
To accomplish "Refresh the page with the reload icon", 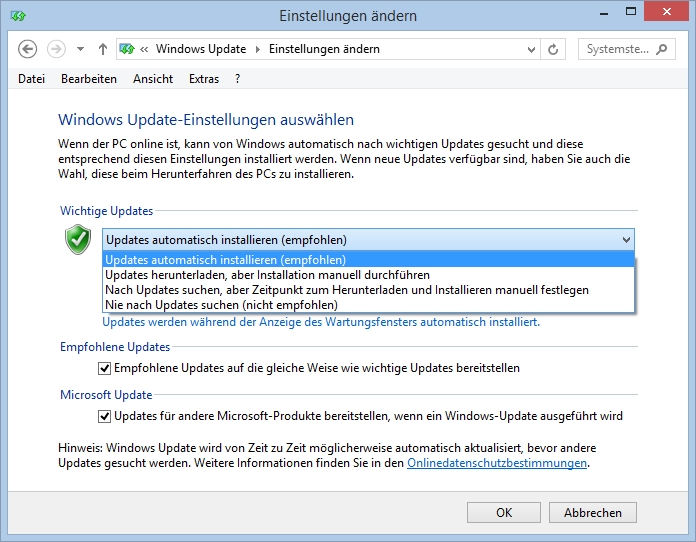I will 553,49.
